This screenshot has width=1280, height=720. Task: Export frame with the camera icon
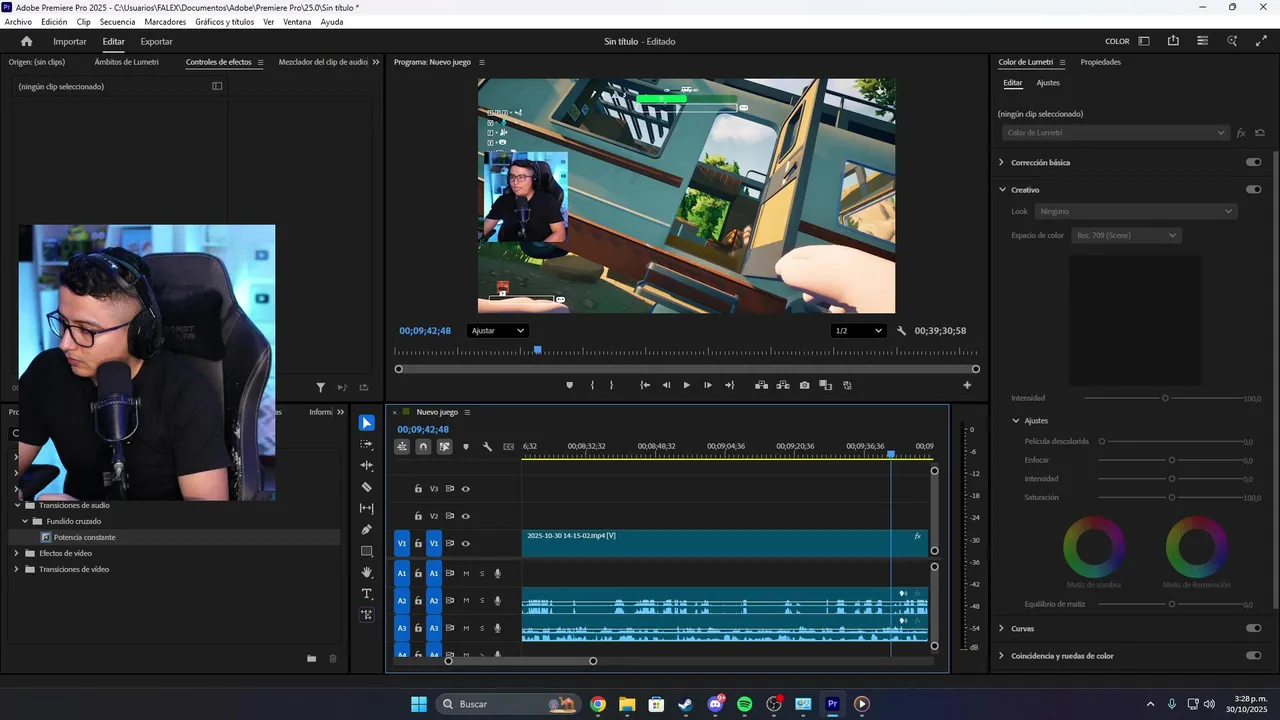pyautogui.click(x=804, y=385)
